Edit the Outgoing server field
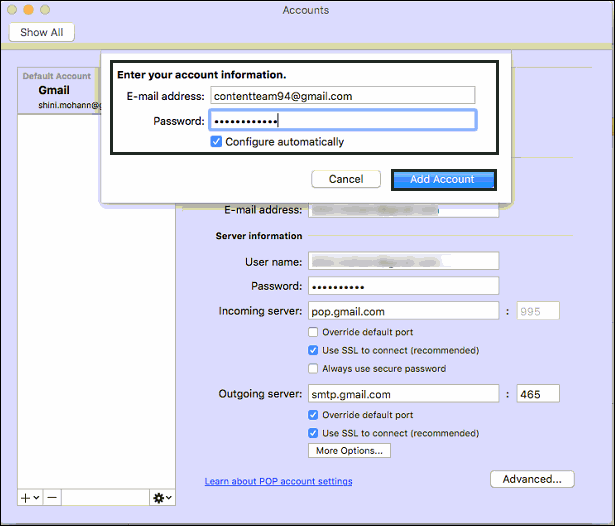The image size is (615, 526). point(404,394)
